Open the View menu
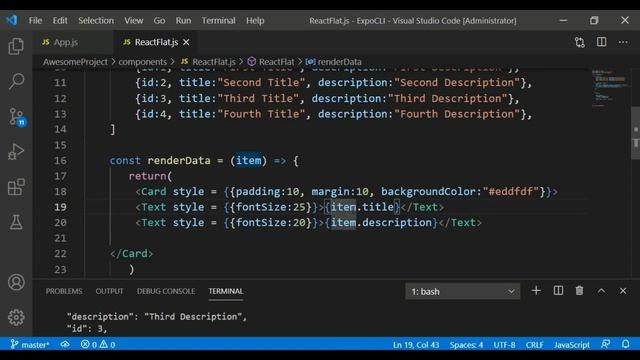Screen dimensions: 640x360 click(133, 20)
